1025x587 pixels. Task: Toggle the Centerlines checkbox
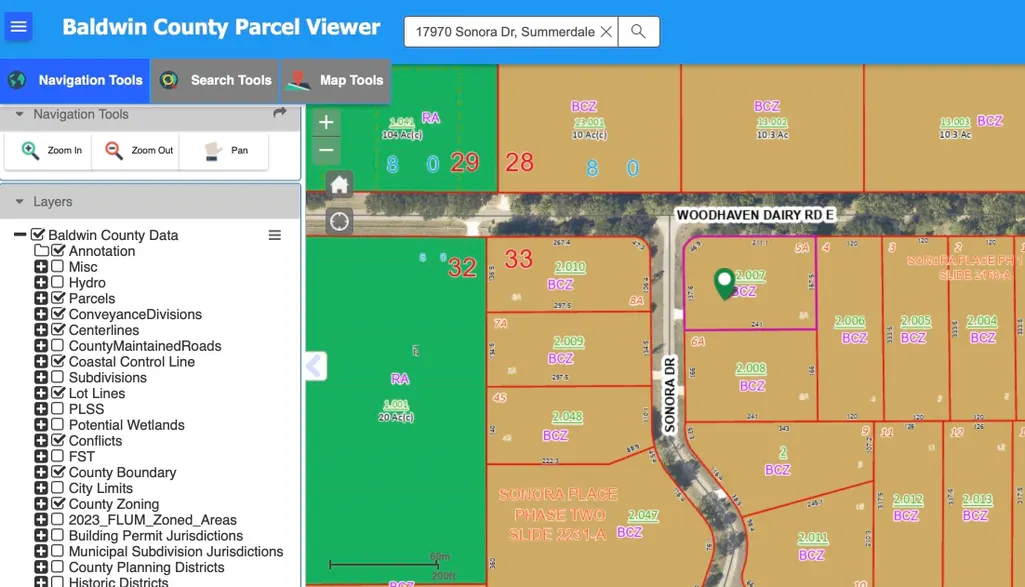click(x=58, y=329)
